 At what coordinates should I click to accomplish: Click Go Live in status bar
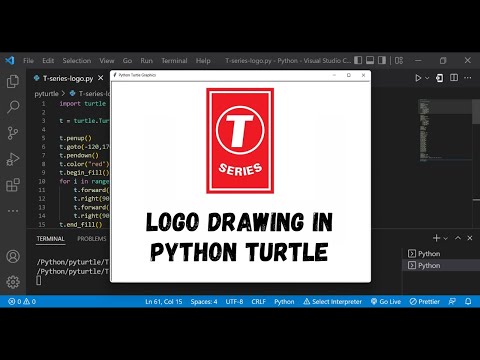tap(386, 302)
